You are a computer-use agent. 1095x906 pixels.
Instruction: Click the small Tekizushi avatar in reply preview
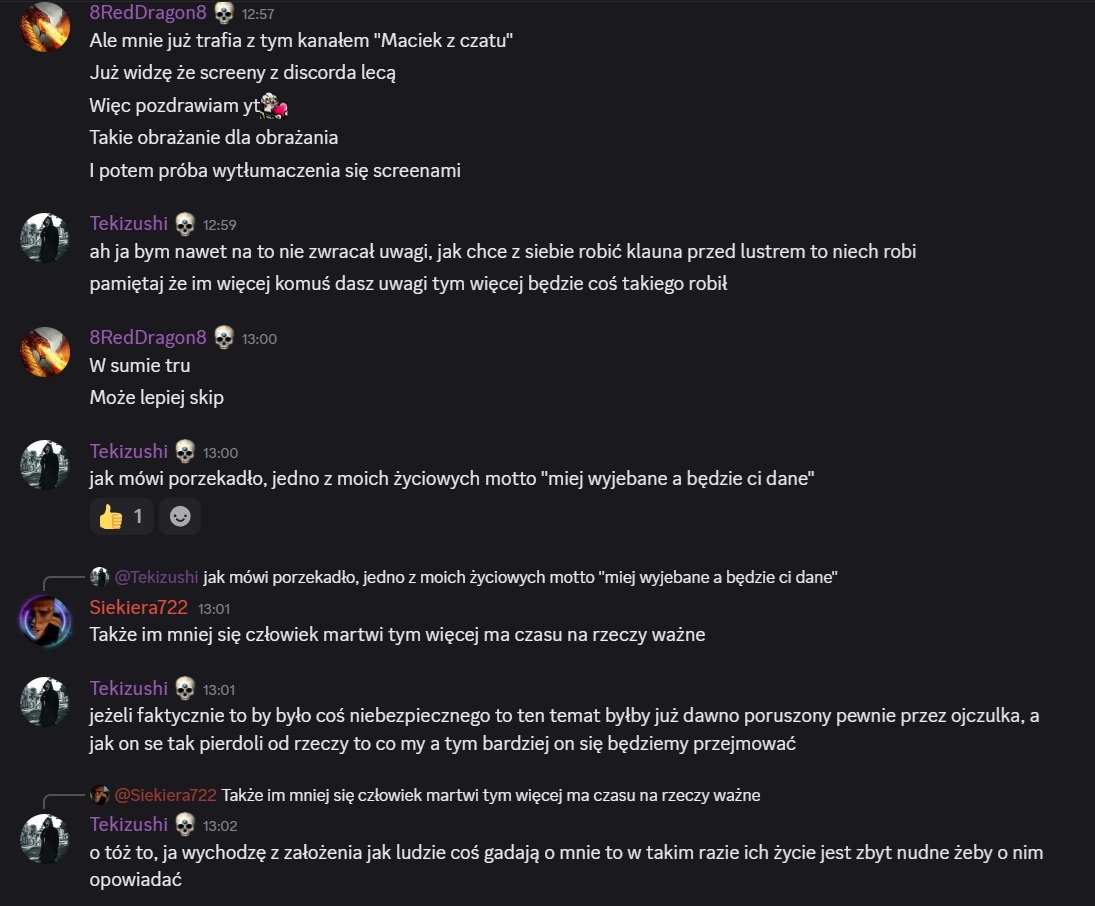(100, 577)
